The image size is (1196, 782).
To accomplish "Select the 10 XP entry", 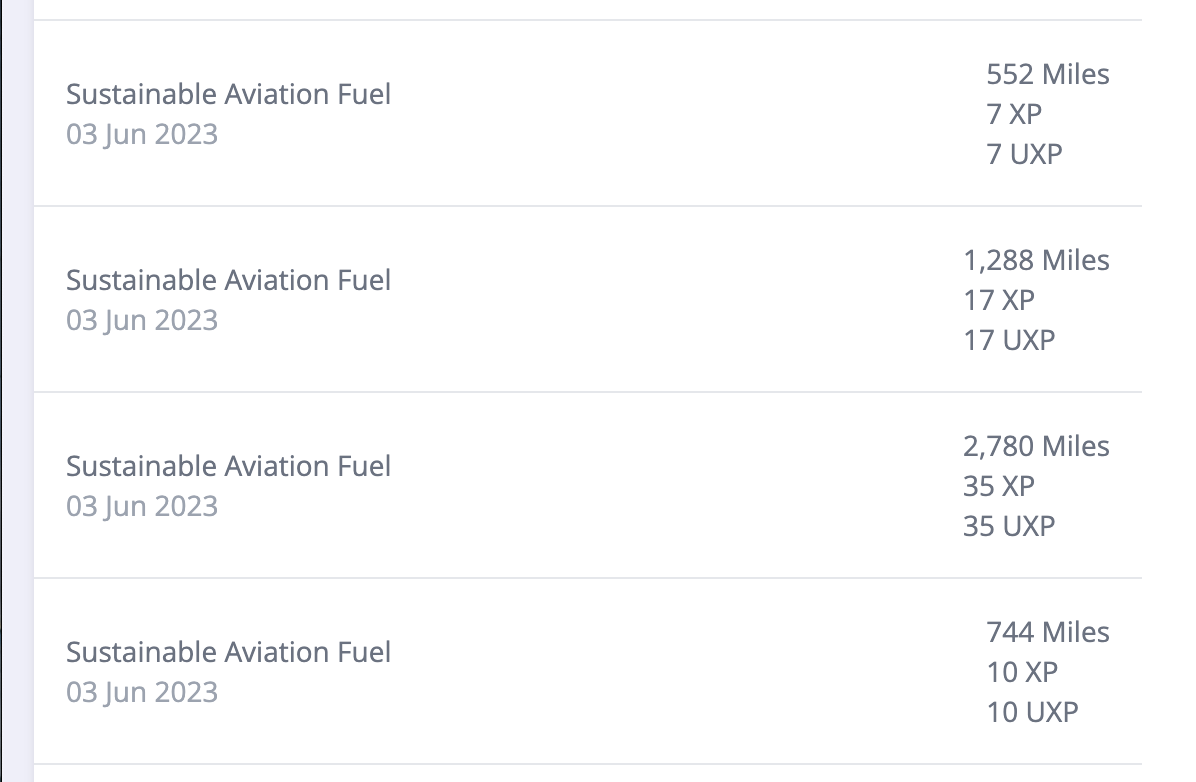I will coord(1022,672).
